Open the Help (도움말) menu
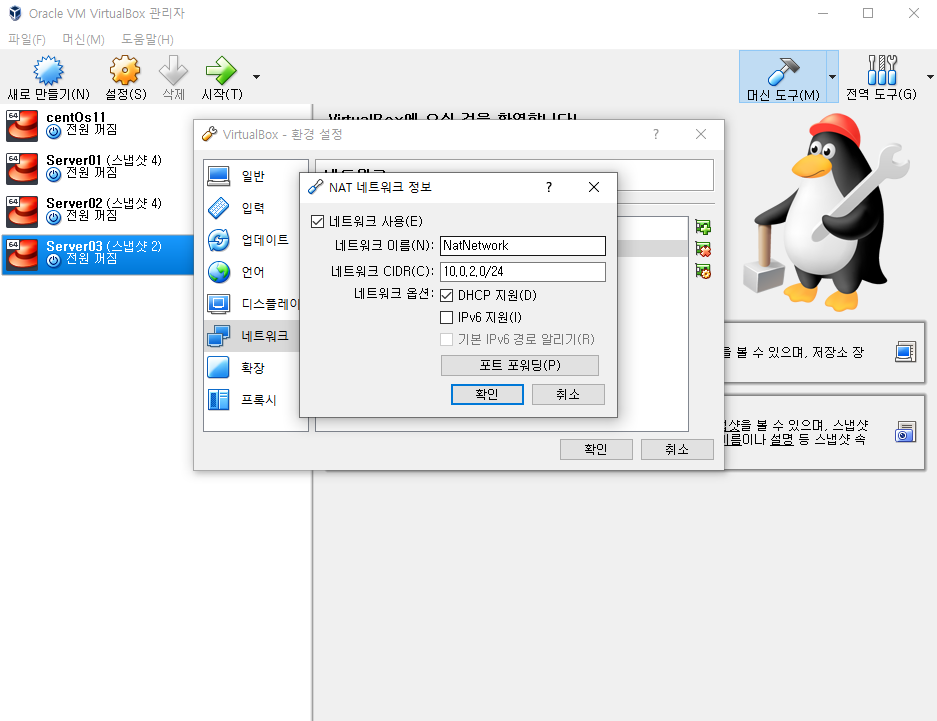The height and width of the screenshot is (721, 937). (x=147, y=39)
